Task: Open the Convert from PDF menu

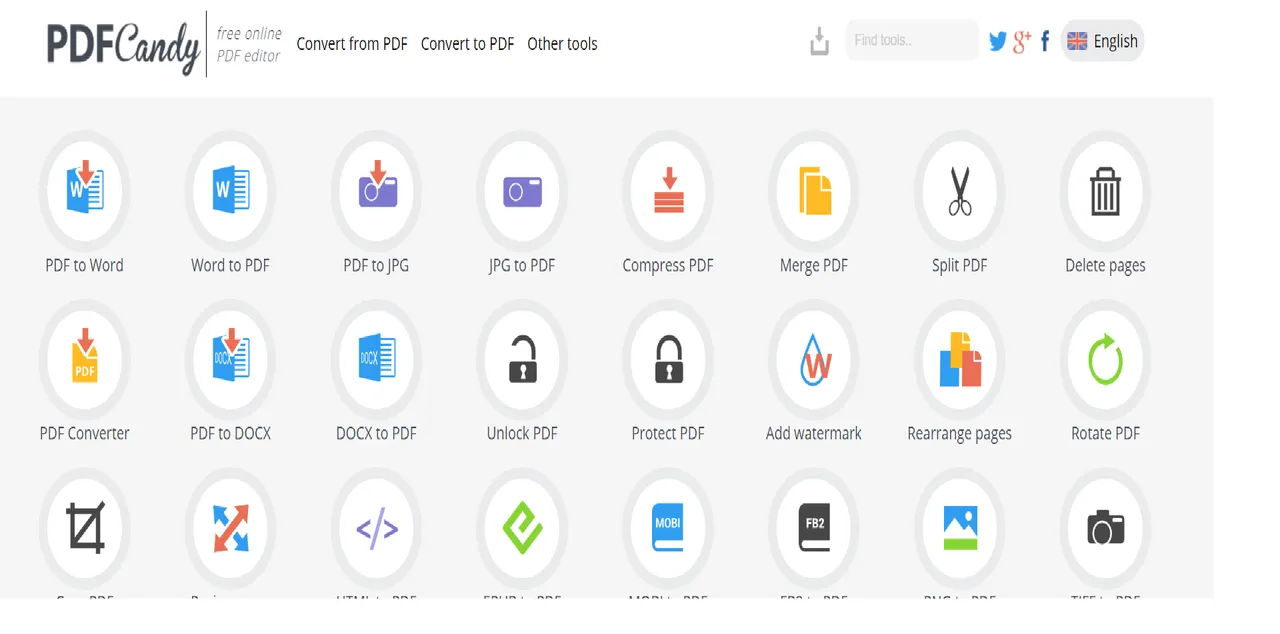Action: (352, 44)
